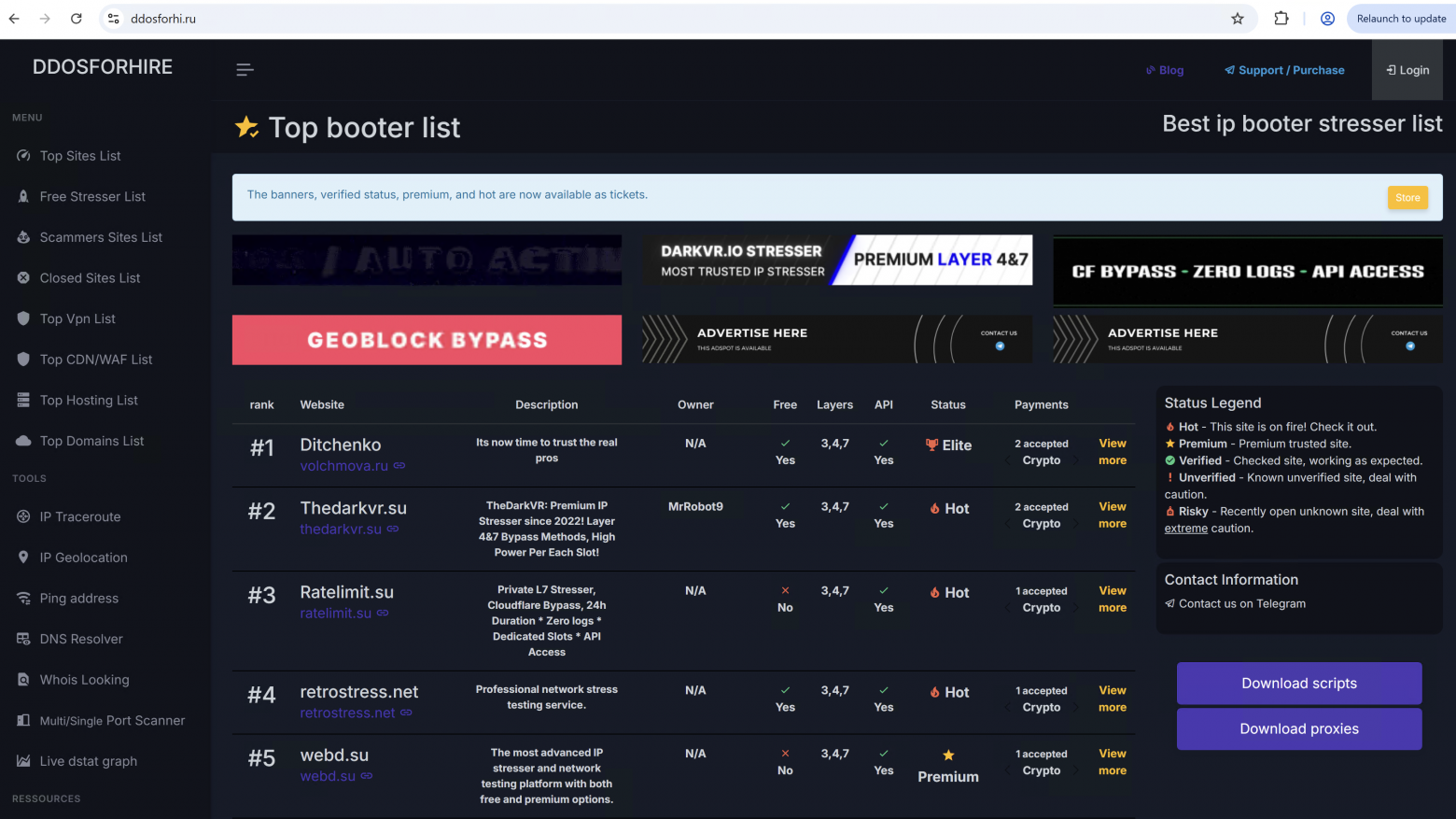
Task: Click chain link icon next to retrostress.net
Action: 406,713
